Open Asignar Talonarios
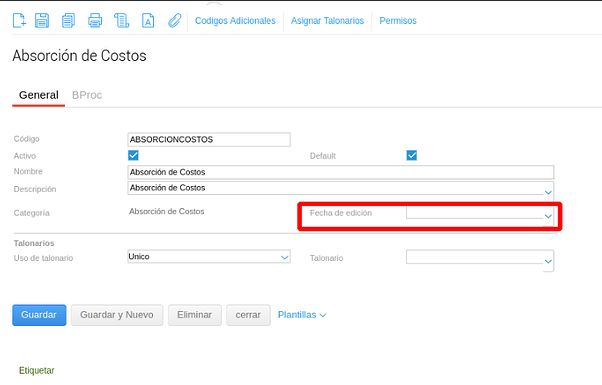Image resolution: width=602 pixels, height=385 pixels. click(327, 21)
